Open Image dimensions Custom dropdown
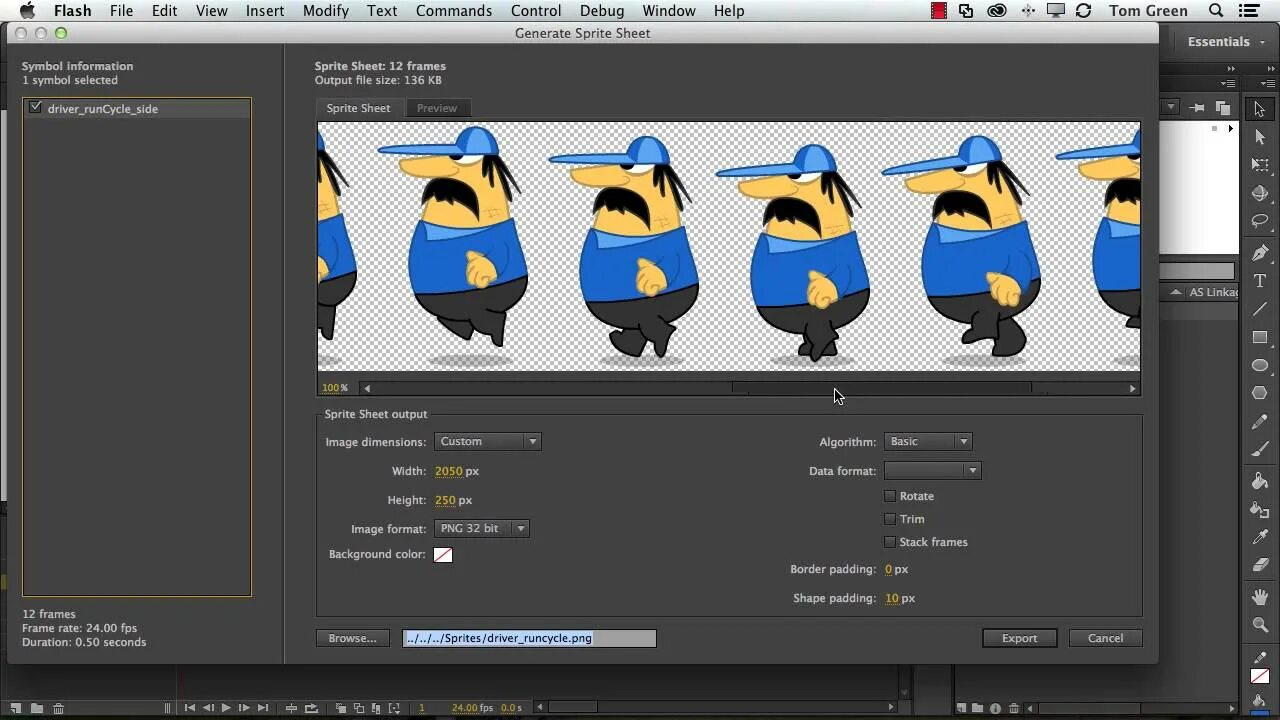Viewport: 1280px width, 720px height. 488,441
